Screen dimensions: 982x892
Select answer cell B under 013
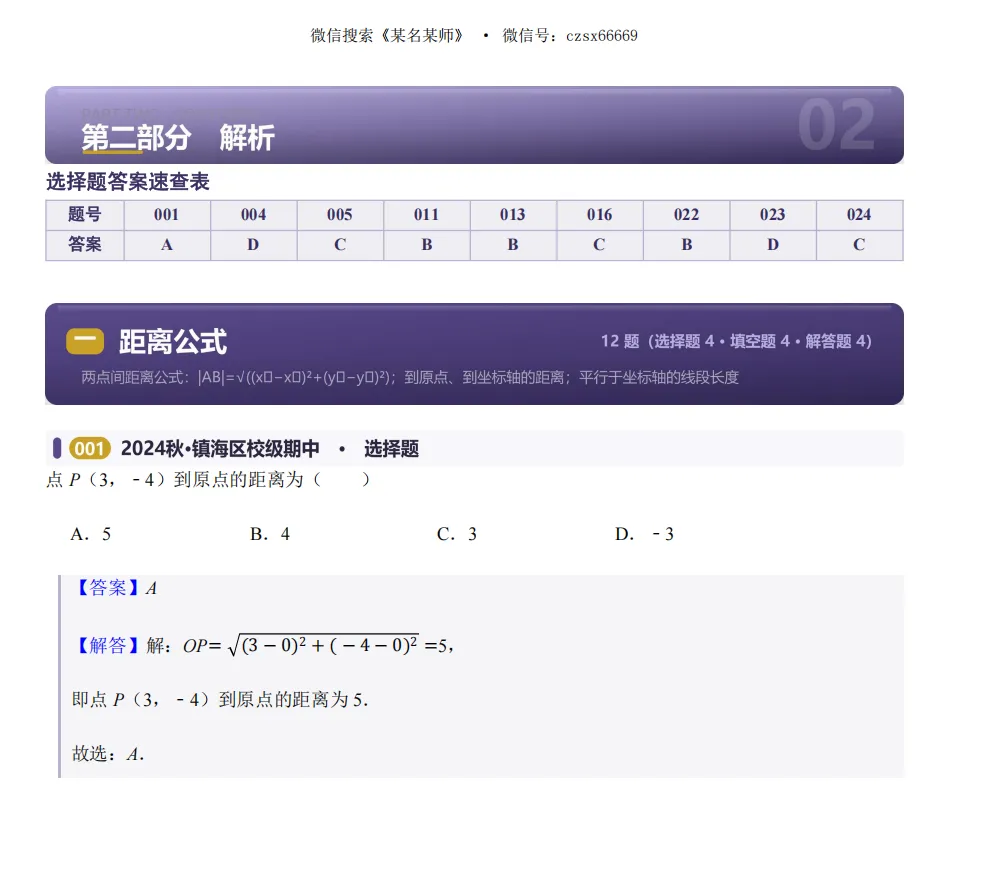point(513,245)
